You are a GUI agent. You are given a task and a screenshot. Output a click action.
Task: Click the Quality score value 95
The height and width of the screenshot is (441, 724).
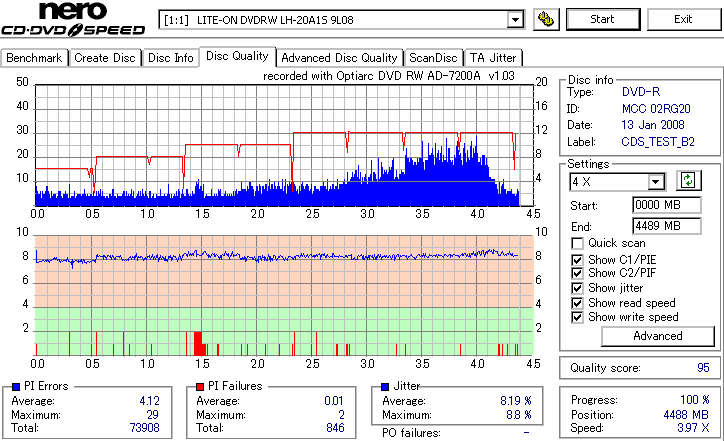pos(703,368)
